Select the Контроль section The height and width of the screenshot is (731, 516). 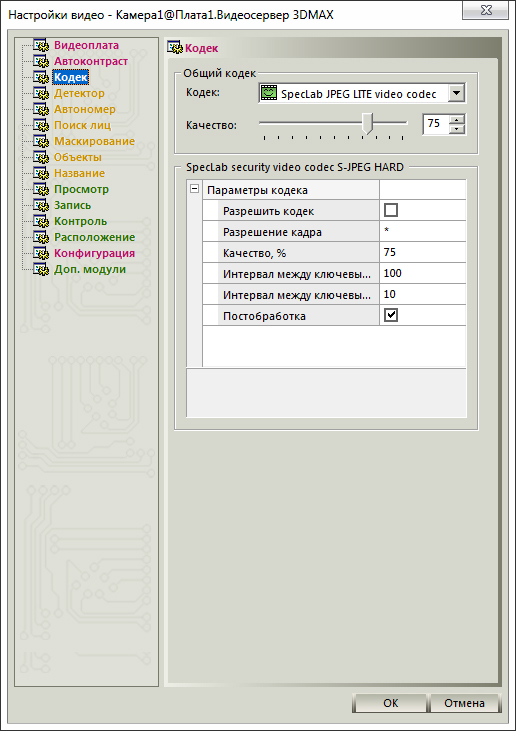(x=81, y=221)
